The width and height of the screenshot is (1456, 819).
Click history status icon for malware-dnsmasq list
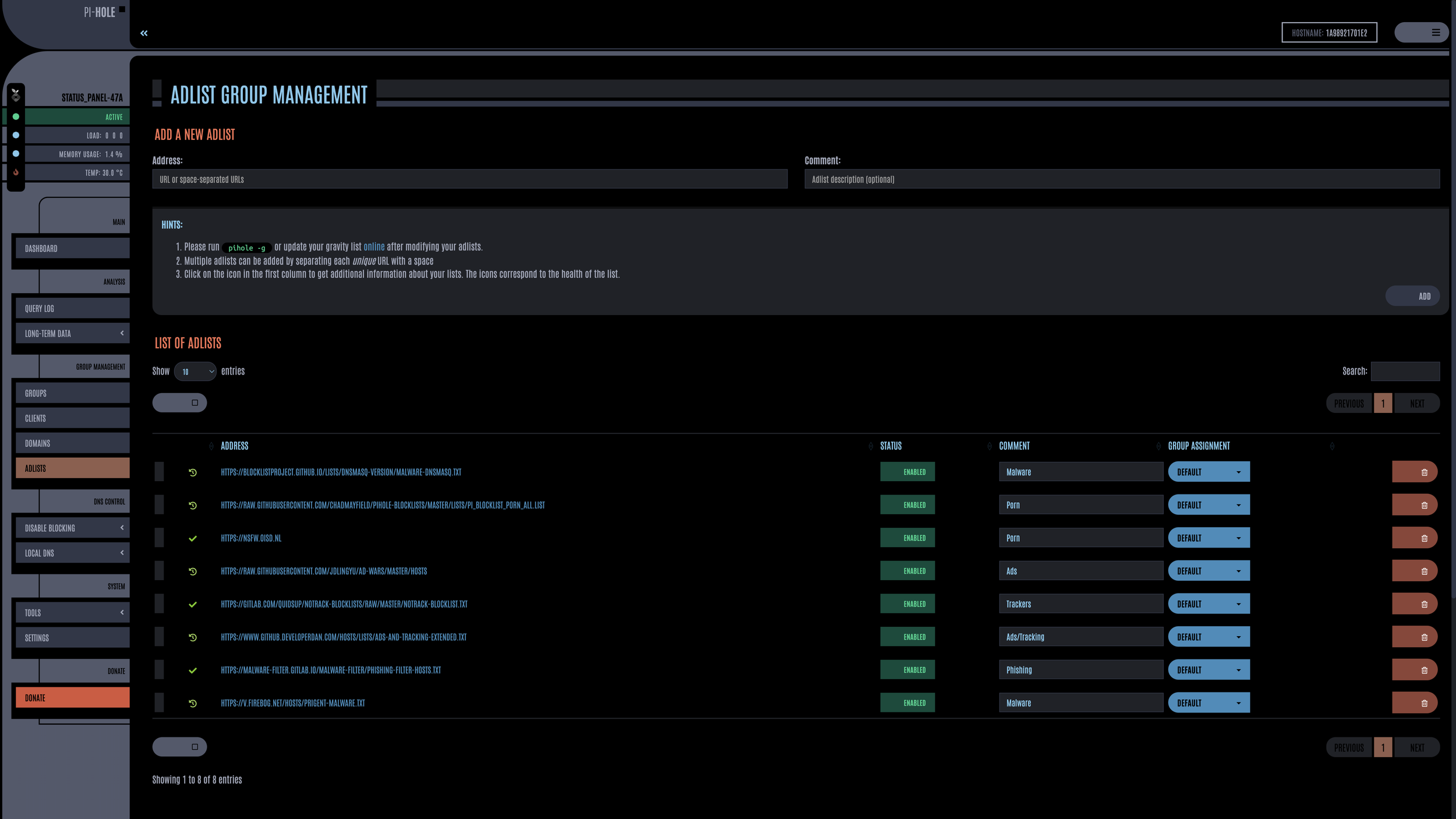pos(193,472)
